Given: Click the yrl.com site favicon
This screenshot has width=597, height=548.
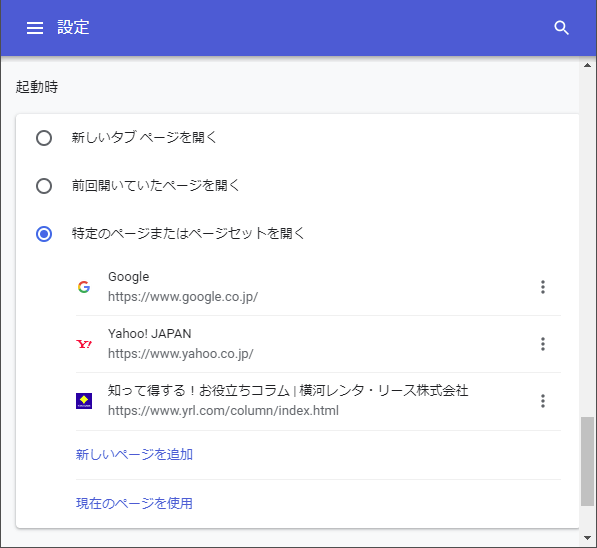Looking at the screenshot, I should coord(84,401).
